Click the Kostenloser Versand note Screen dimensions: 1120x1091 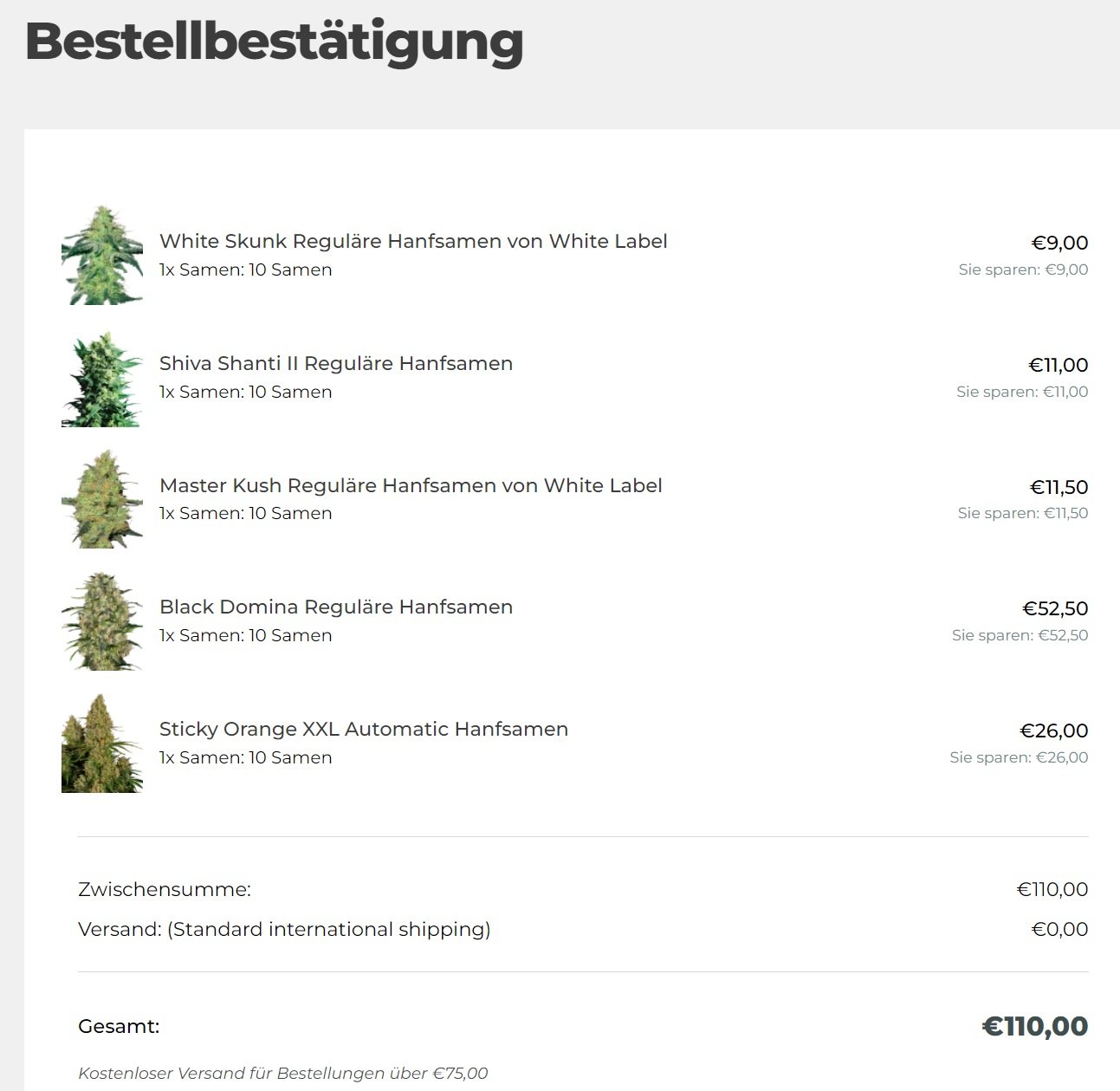[x=283, y=1073]
